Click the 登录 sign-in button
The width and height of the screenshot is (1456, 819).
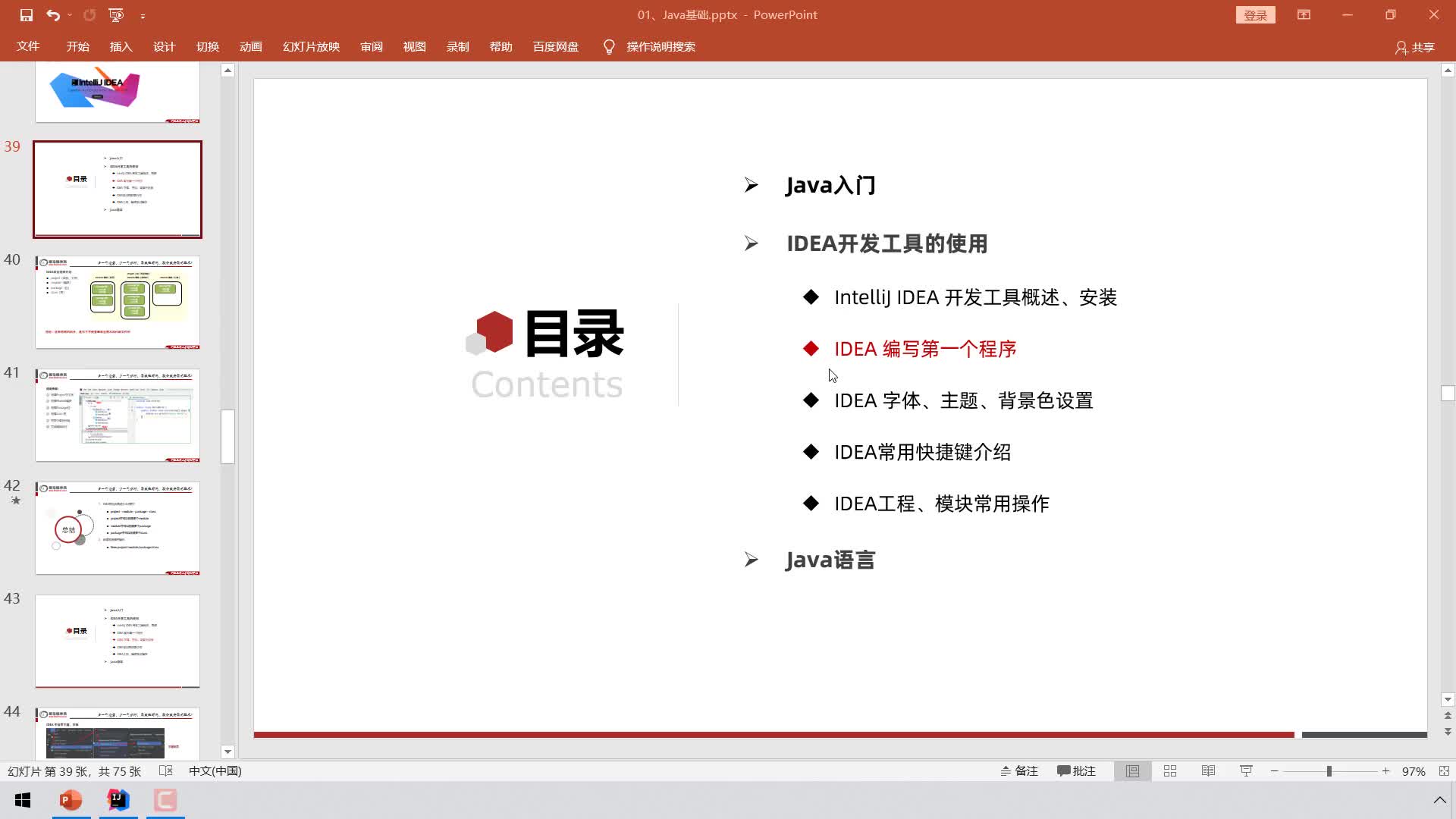pos(1255,15)
